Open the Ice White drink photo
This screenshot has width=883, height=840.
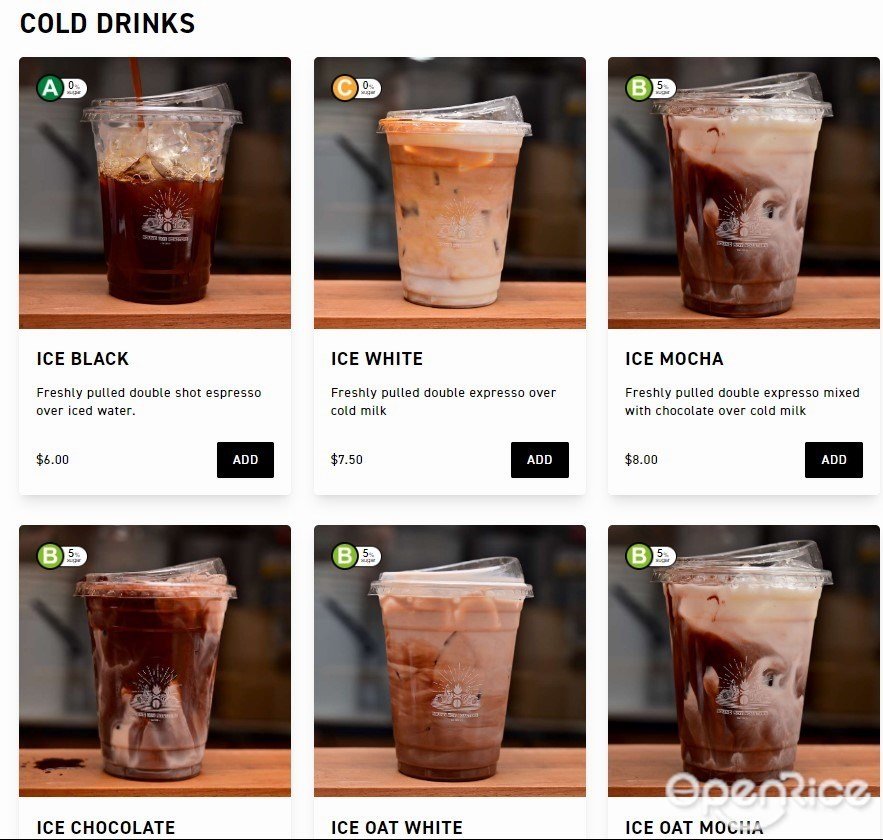pyautogui.click(x=449, y=193)
